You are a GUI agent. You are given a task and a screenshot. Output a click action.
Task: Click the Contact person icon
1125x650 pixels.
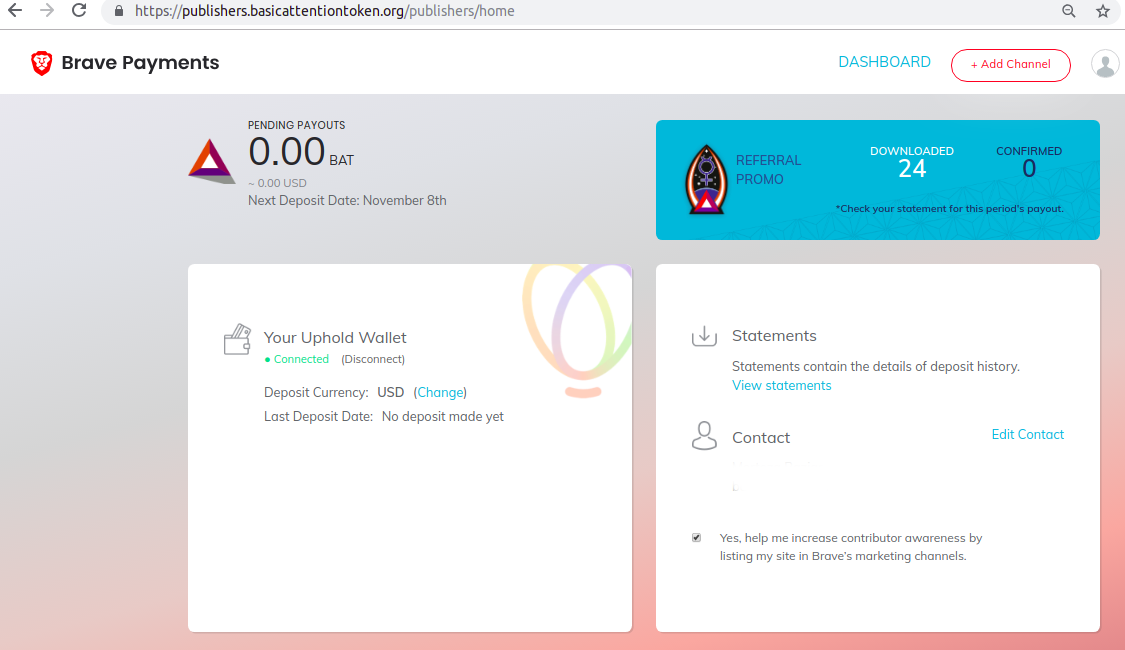pos(705,435)
